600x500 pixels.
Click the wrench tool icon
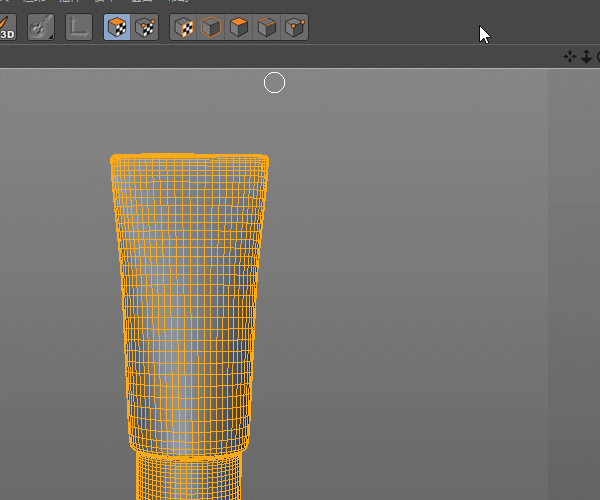click(39, 27)
